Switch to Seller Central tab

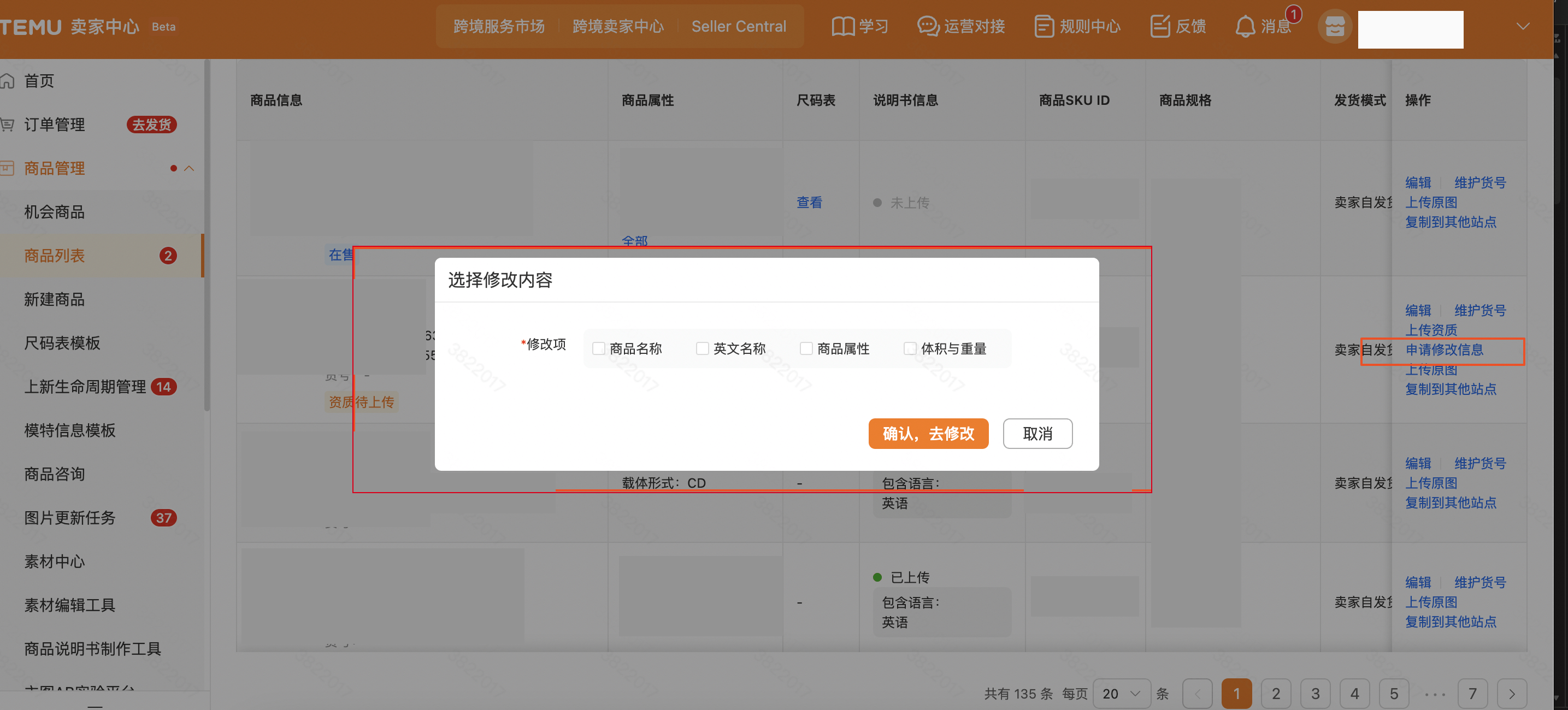pos(738,27)
